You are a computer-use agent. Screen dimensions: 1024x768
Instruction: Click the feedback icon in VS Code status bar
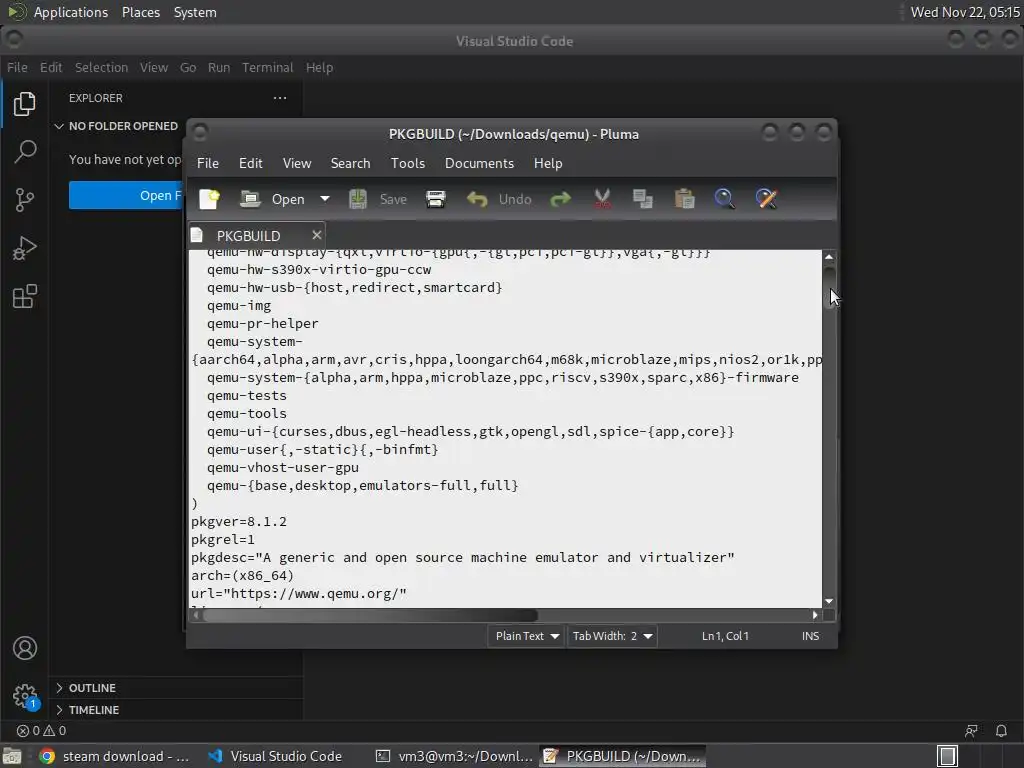click(x=971, y=731)
